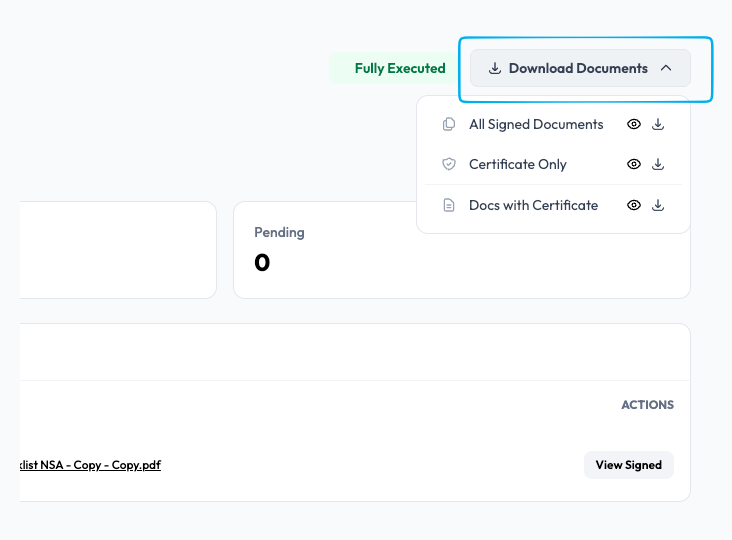Click the ACTIONS column header
The height and width of the screenshot is (540, 732).
click(647, 405)
